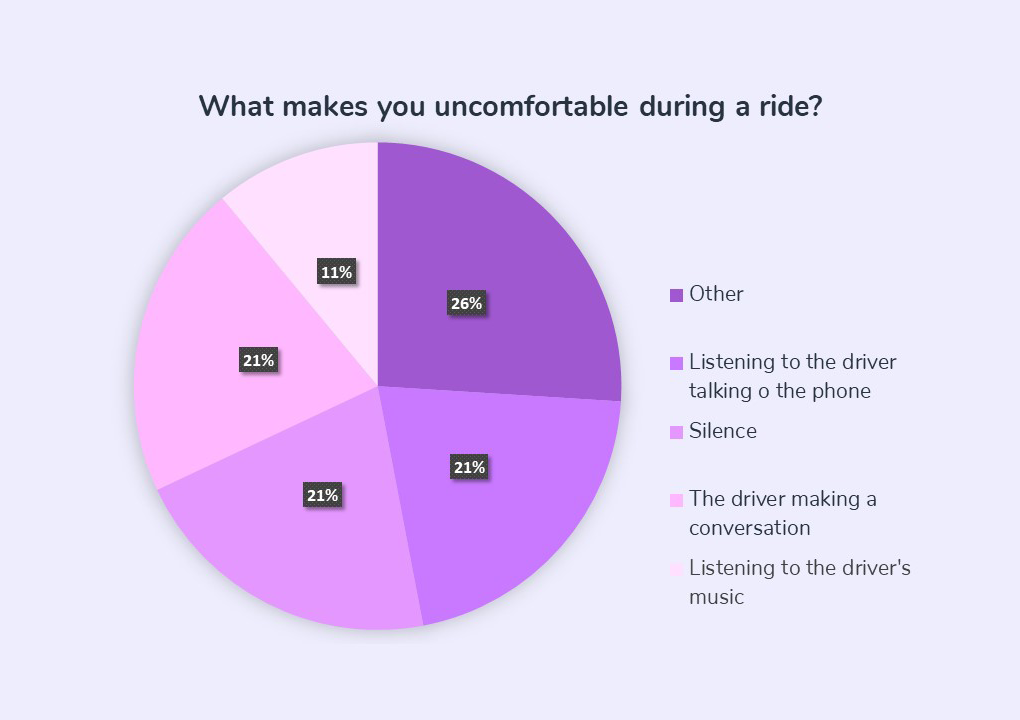The height and width of the screenshot is (720, 1020).
Task: Click the Other legend text
Action: pos(716,294)
